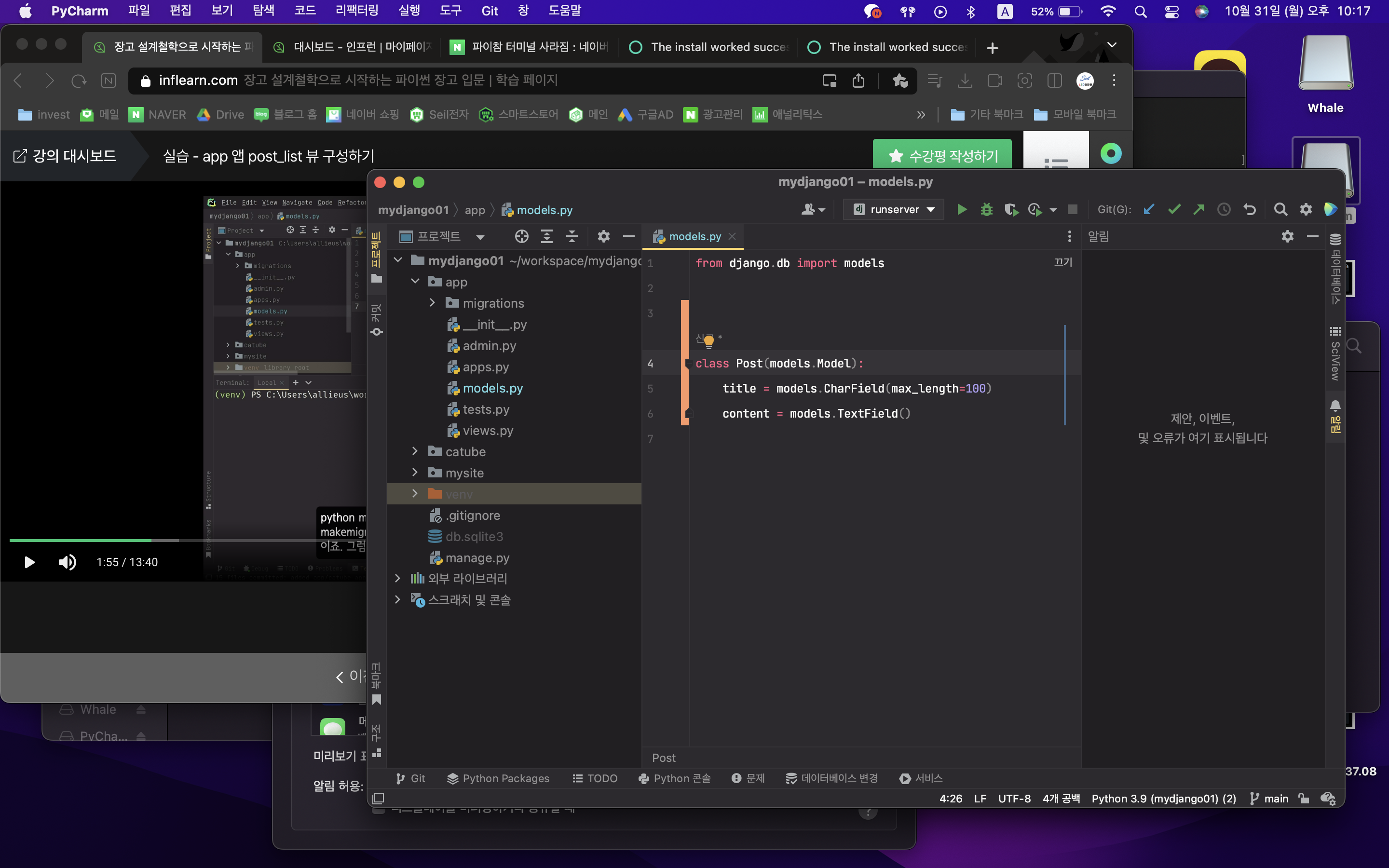This screenshot has width=1389, height=868.
Task: Open Code With Me user icon dropdown
Action: click(x=813, y=210)
